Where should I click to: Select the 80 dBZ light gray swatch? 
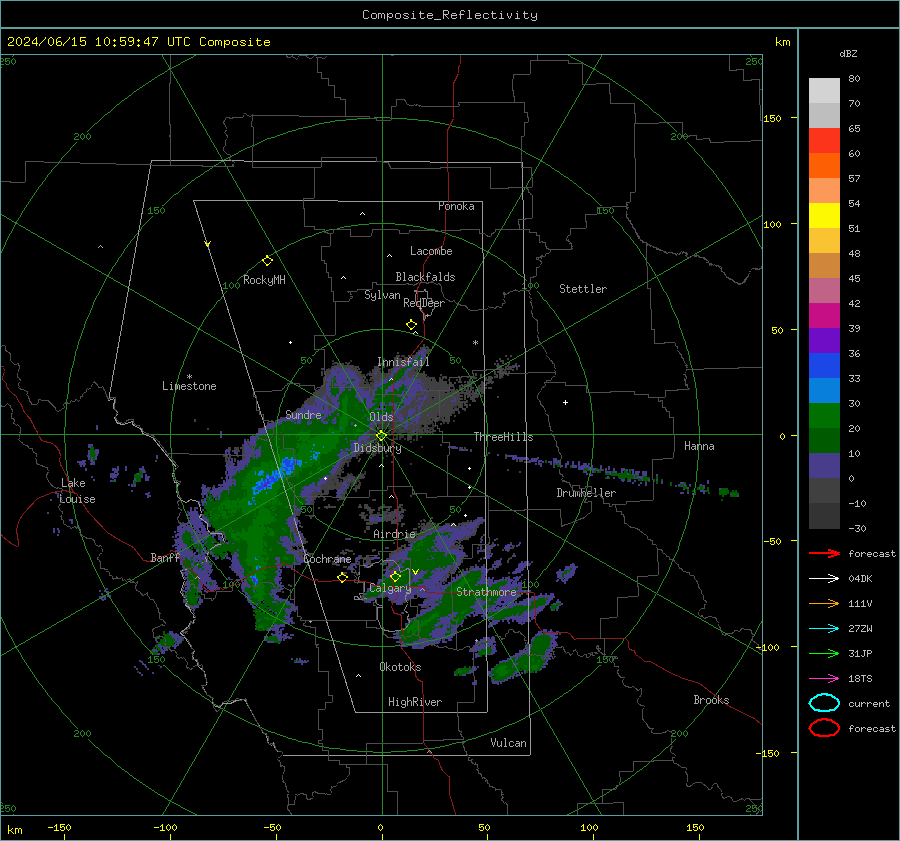pos(824,91)
